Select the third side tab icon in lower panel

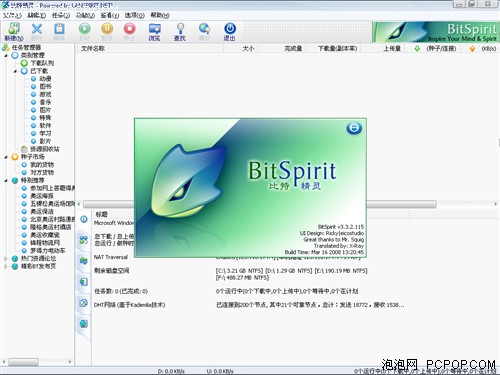click(x=84, y=261)
